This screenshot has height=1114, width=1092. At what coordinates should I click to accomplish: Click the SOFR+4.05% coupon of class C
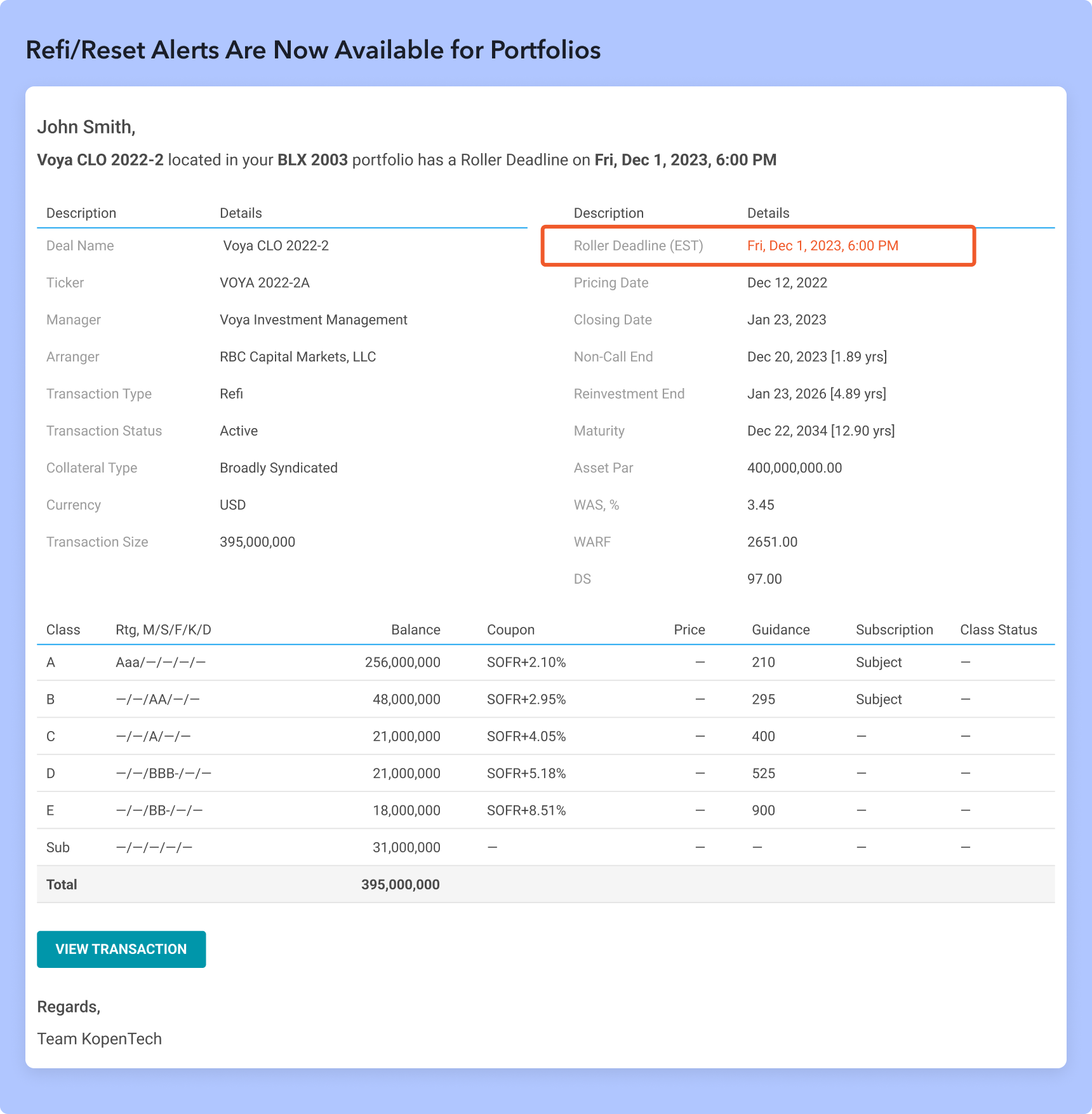[526, 737]
